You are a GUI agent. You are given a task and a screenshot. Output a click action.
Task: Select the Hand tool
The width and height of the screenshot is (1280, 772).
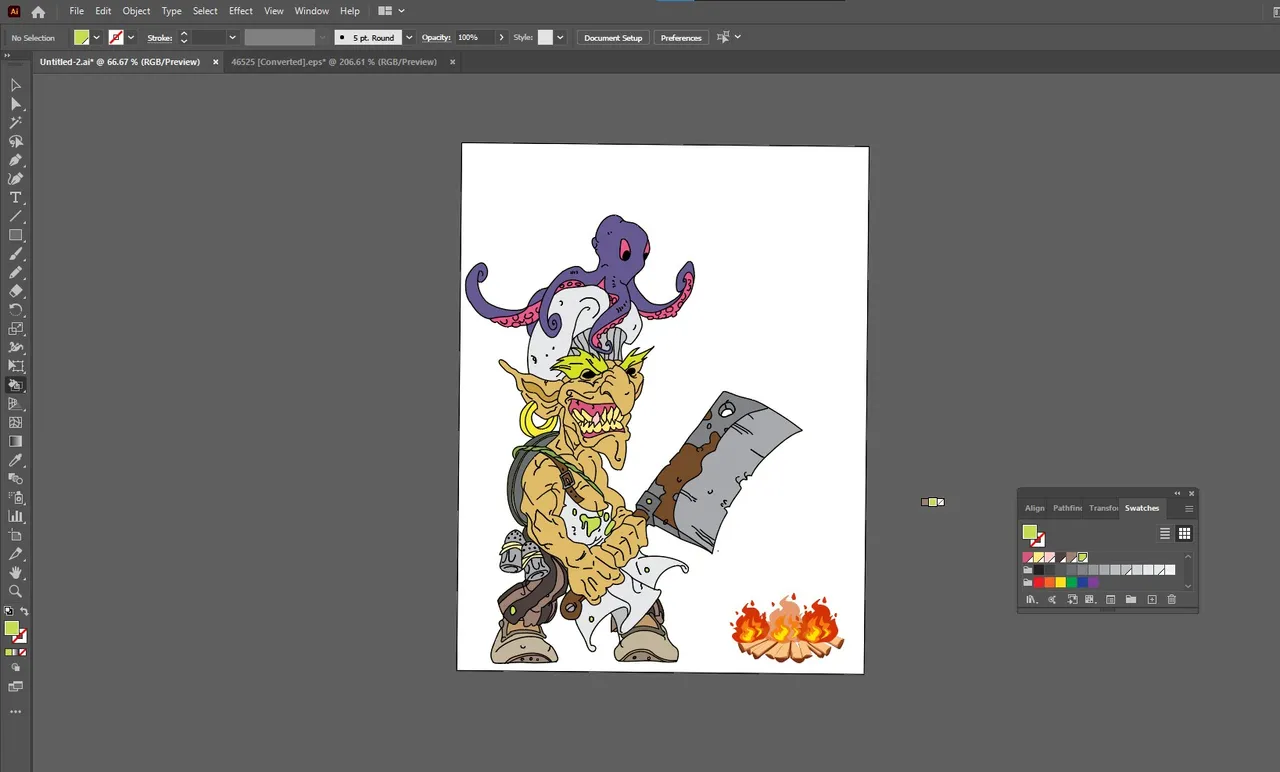15,572
